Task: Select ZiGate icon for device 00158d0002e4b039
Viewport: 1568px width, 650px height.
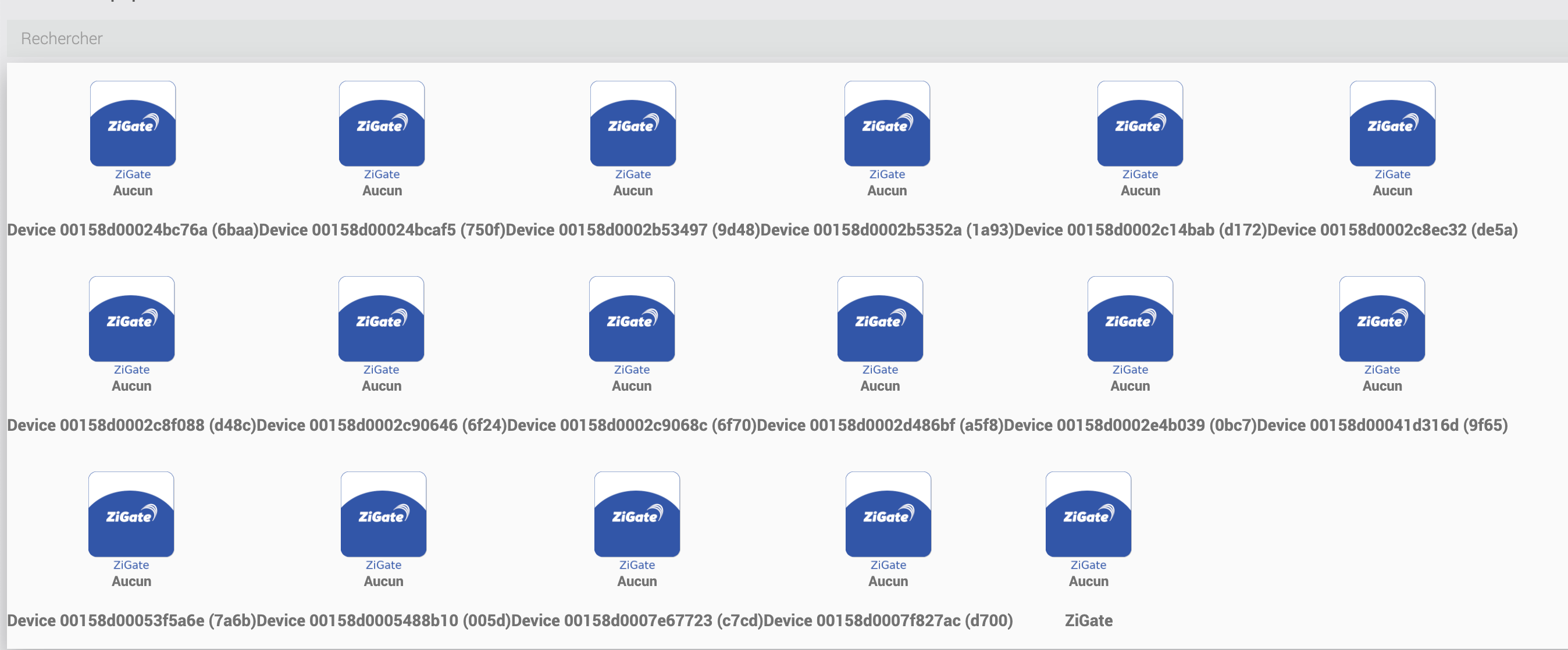Action: click(x=1129, y=319)
